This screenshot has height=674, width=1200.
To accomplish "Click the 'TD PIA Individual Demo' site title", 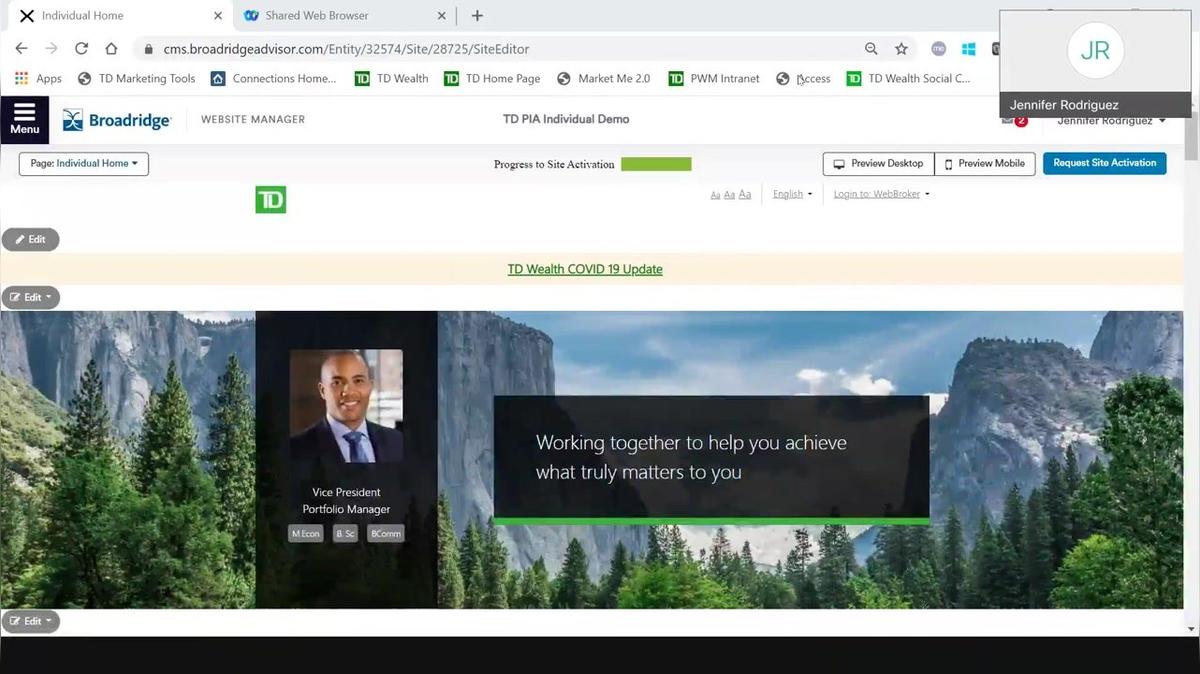I will click(566, 119).
